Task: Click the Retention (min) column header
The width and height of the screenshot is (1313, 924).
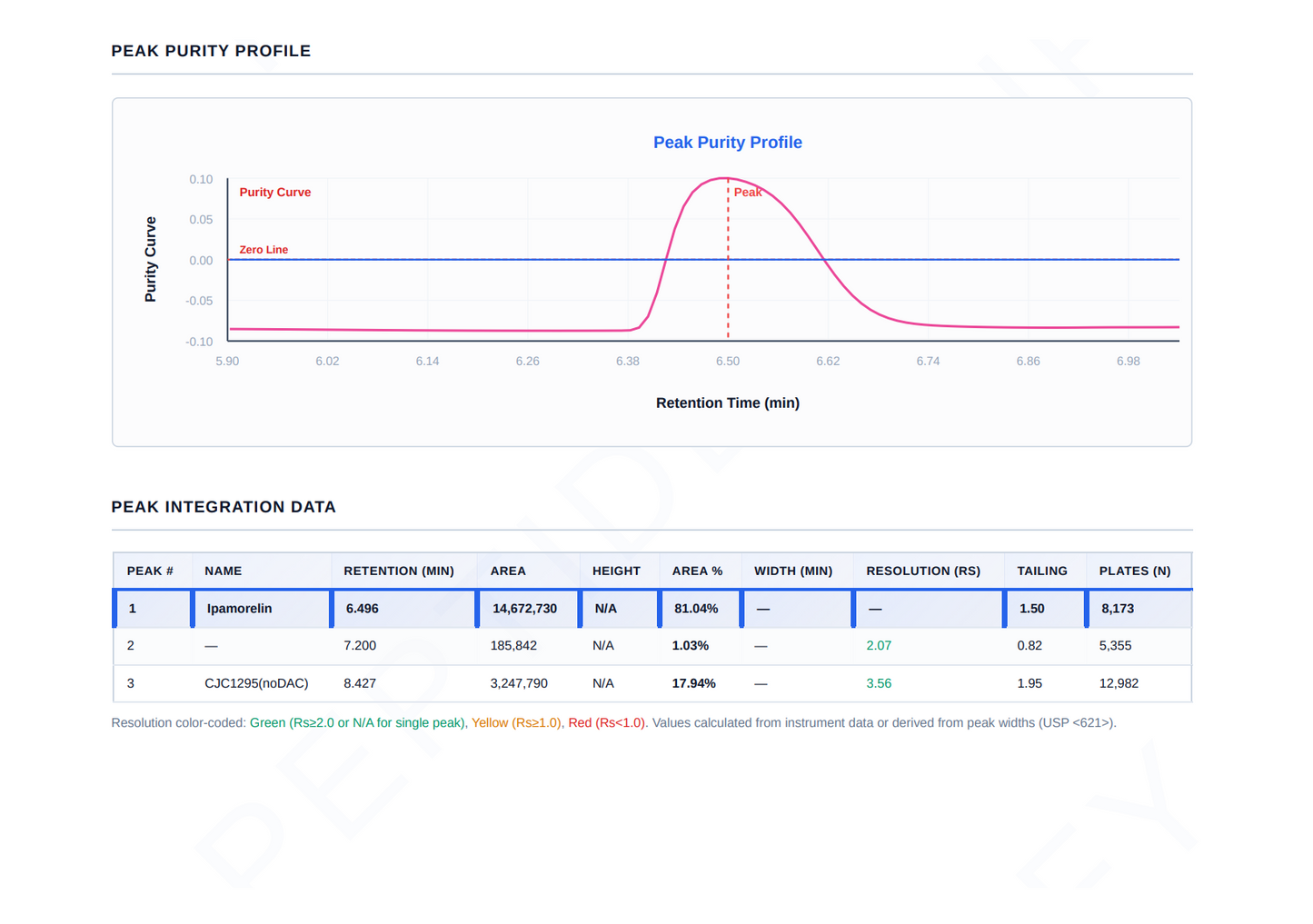Action: (x=399, y=571)
